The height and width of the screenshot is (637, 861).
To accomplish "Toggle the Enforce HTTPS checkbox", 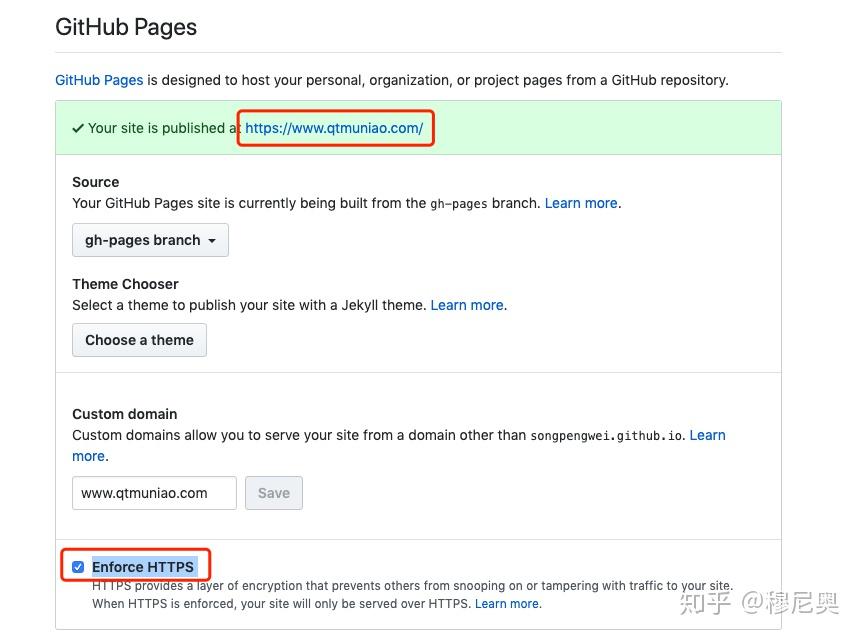I will click(78, 567).
